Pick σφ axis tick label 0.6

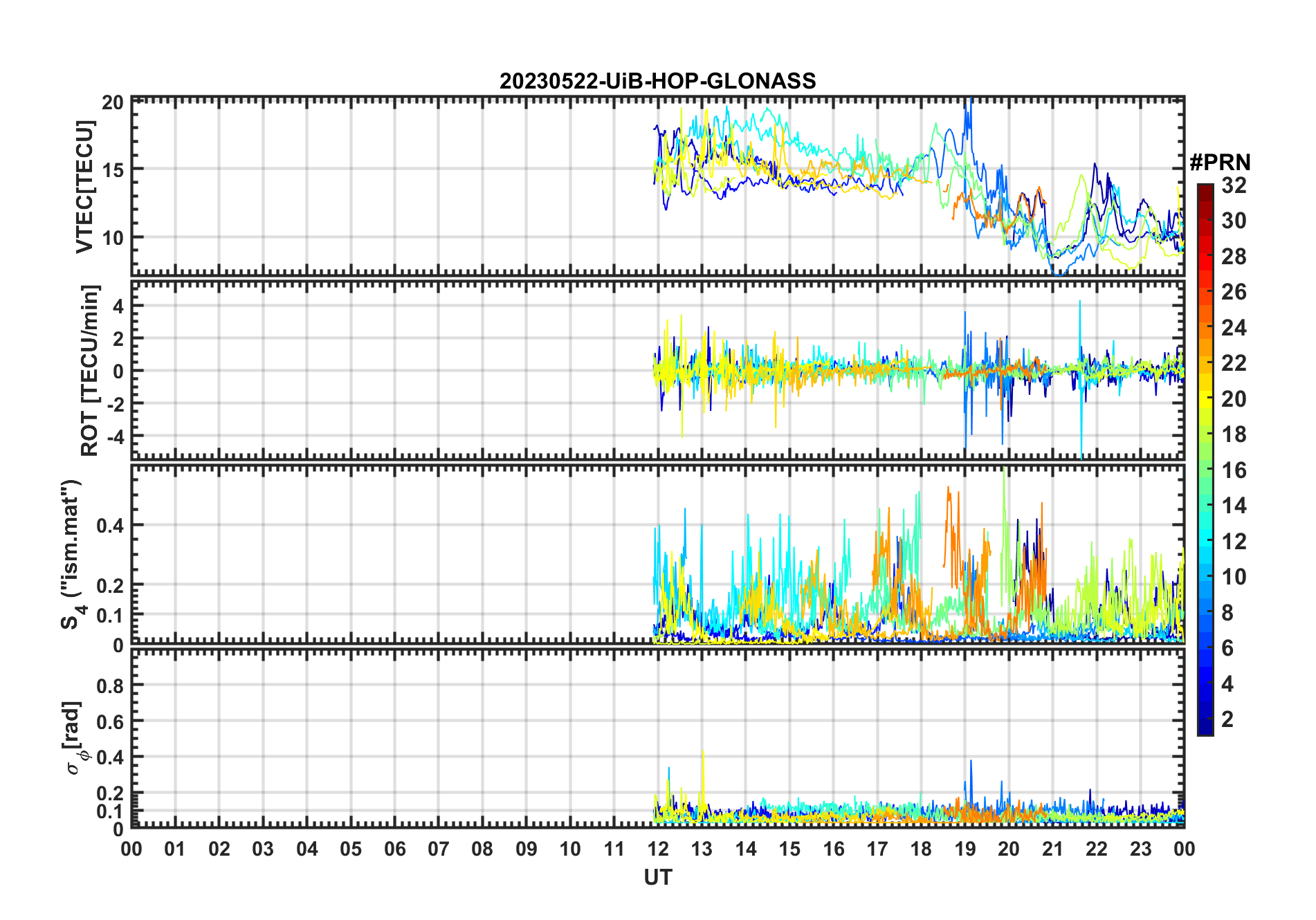pos(110,721)
